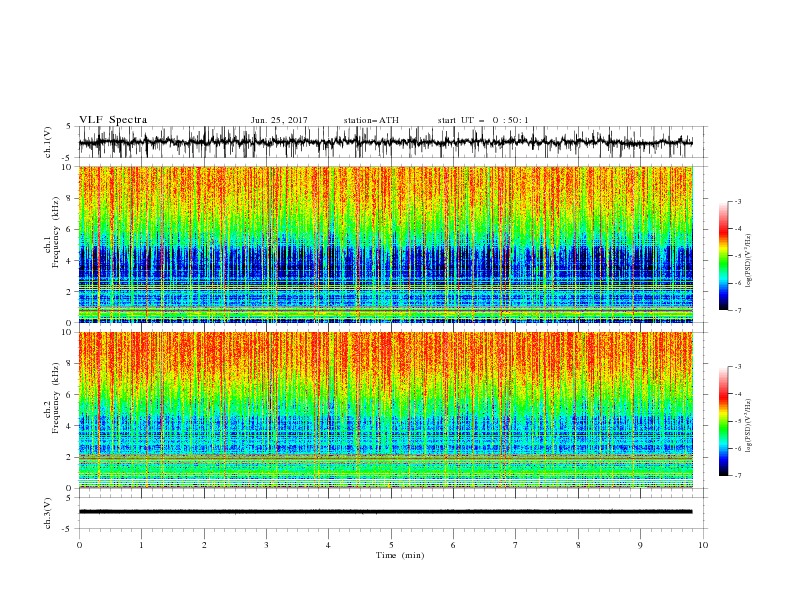Click the ch.2 colorbar 'log(PSD)(V²/Hz)' label
792x612 pixels.
click(x=749, y=426)
